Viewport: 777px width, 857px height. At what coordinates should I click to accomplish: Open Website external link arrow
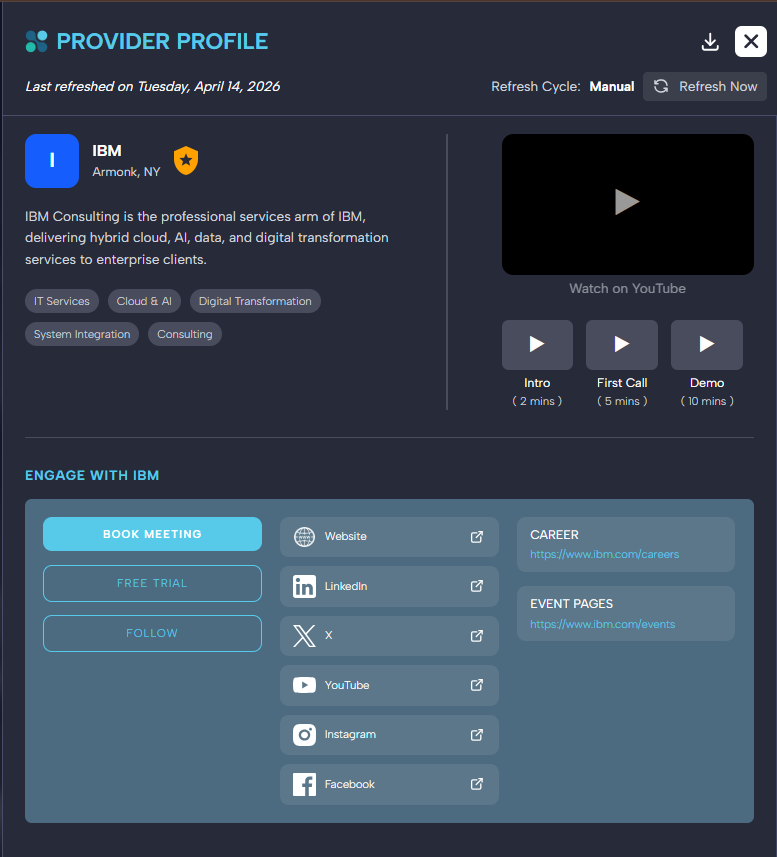tap(476, 537)
